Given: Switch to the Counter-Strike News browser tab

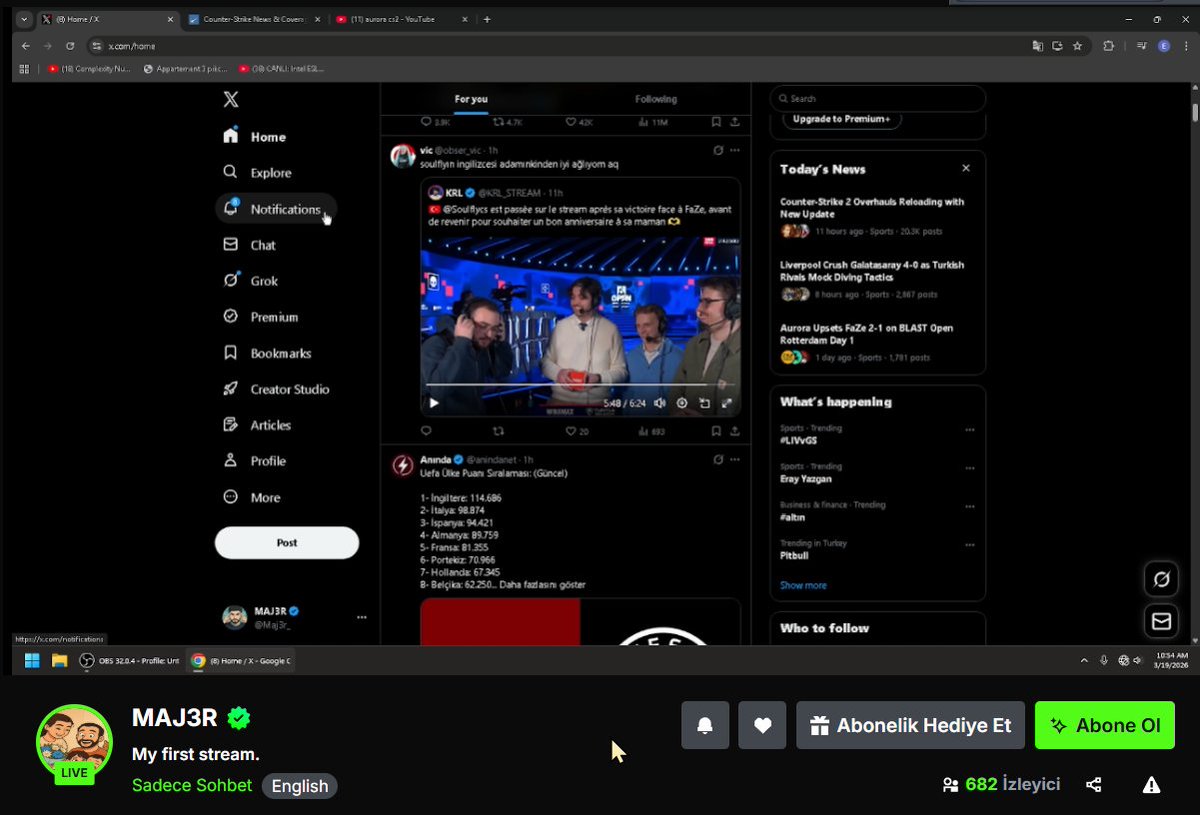Looking at the screenshot, I should pos(255,19).
